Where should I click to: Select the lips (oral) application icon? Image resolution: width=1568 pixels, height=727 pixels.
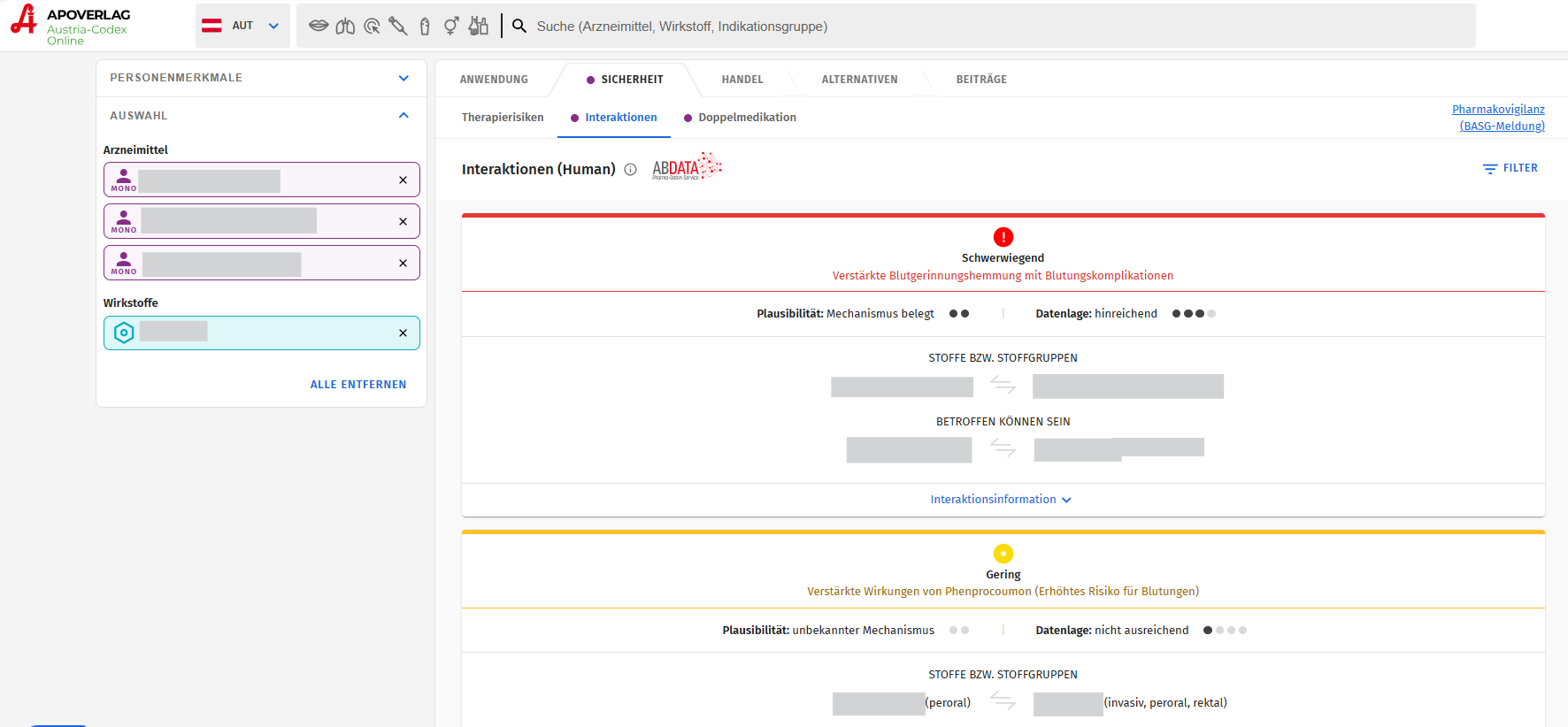pyautogui.click(x=319, y=26)
